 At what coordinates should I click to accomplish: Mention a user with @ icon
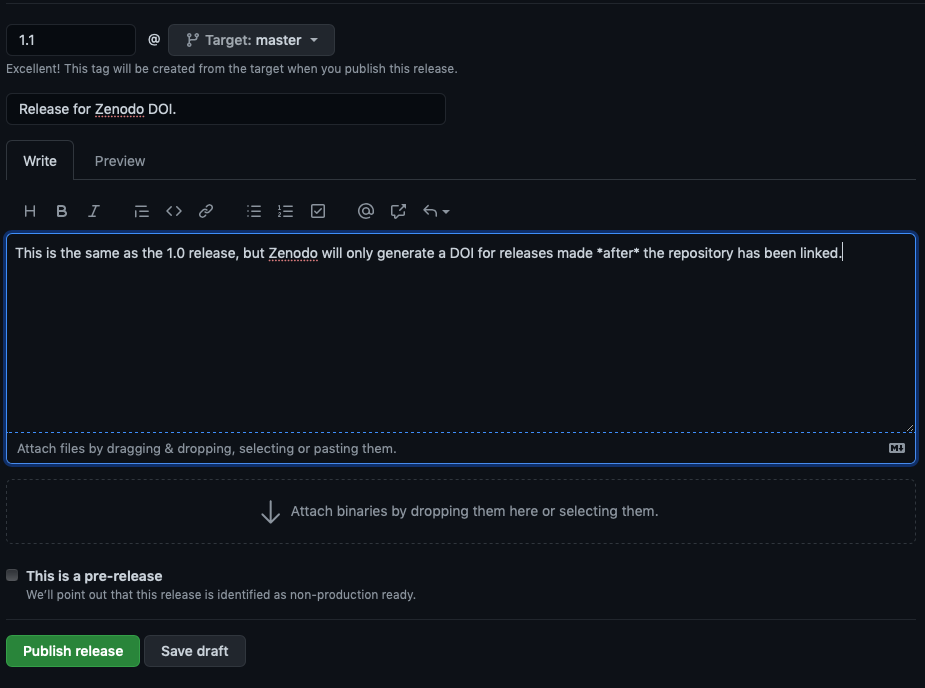click(366, 211)
